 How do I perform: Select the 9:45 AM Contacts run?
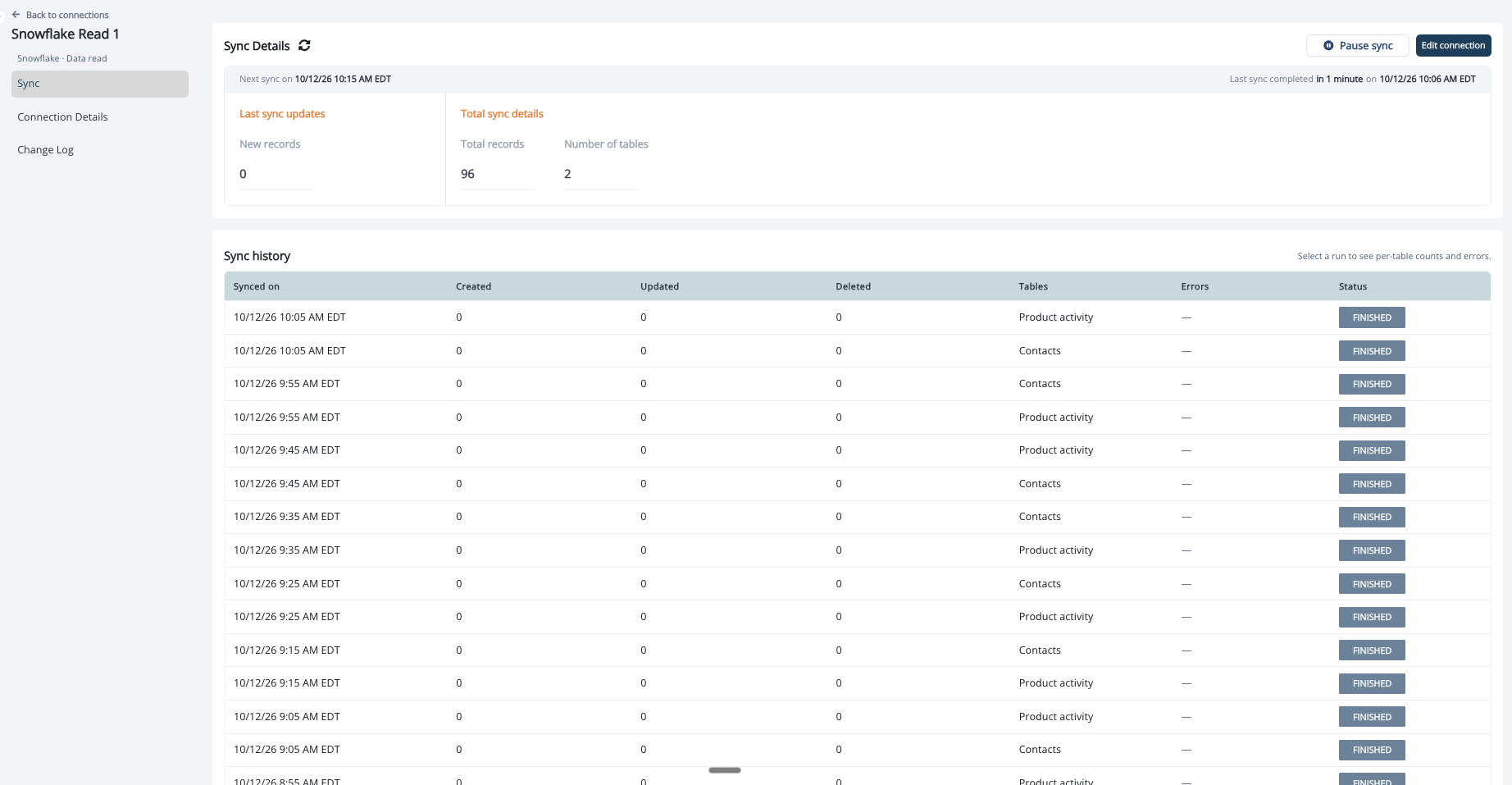[857, 484]
